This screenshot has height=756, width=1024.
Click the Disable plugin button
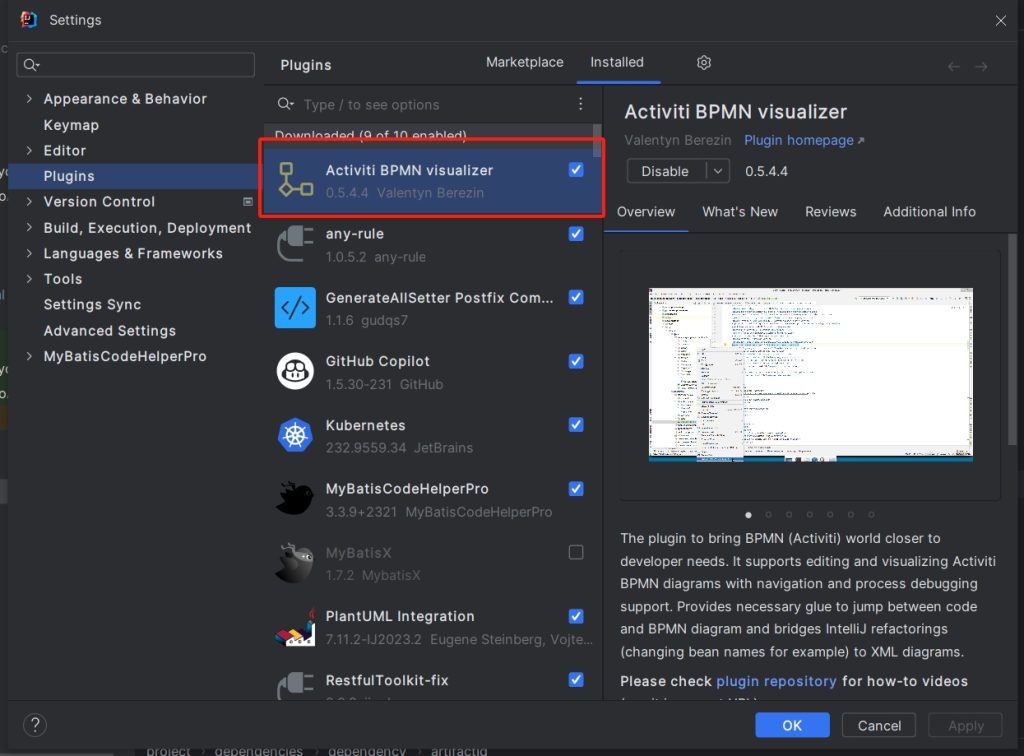[666, 171]
